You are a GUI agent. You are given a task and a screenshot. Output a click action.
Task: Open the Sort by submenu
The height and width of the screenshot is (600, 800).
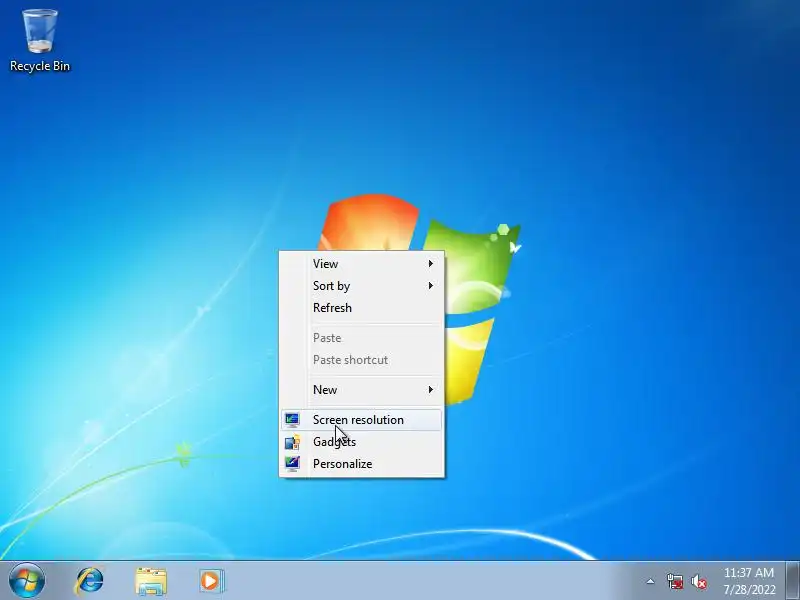tap(361, 286)
